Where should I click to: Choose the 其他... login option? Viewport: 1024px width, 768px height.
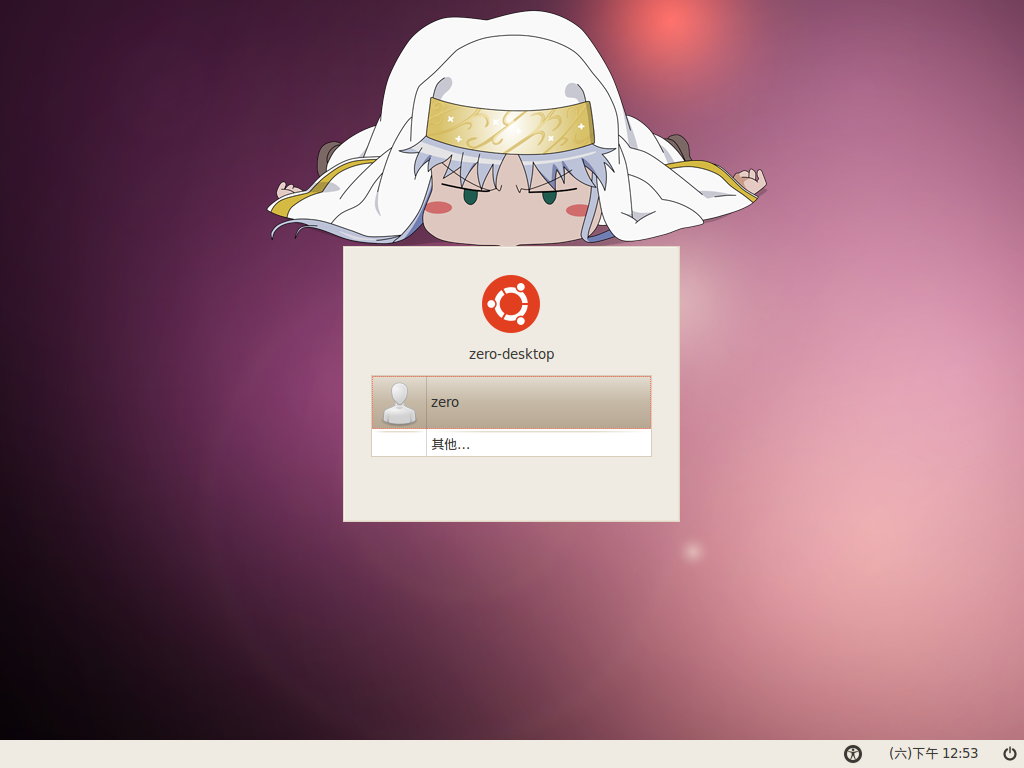tap(511, 443)
